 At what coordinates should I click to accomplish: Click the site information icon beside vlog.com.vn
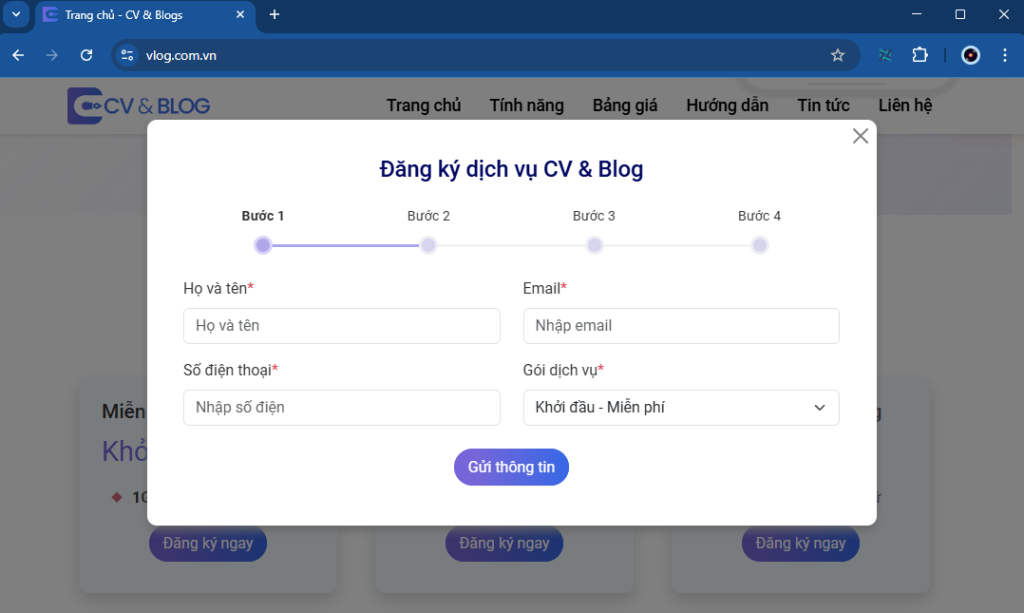click(x=127, y=55)
